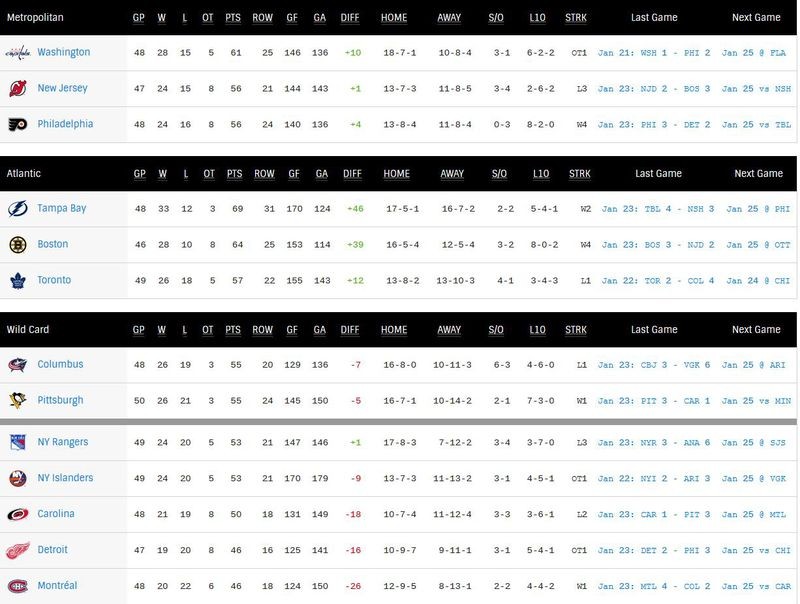Click the NY Islanders logo

(x=19, y=475)
